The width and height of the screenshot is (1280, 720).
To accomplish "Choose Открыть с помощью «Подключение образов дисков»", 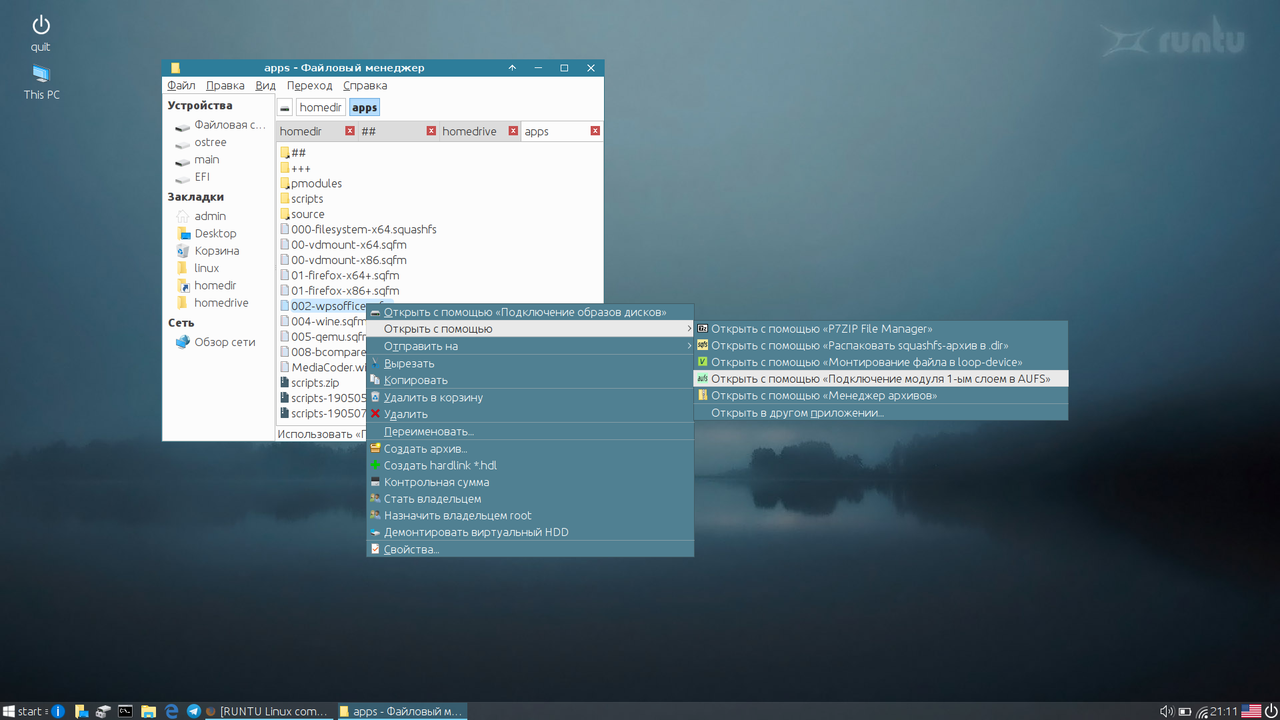I will [x=530, y=312].
